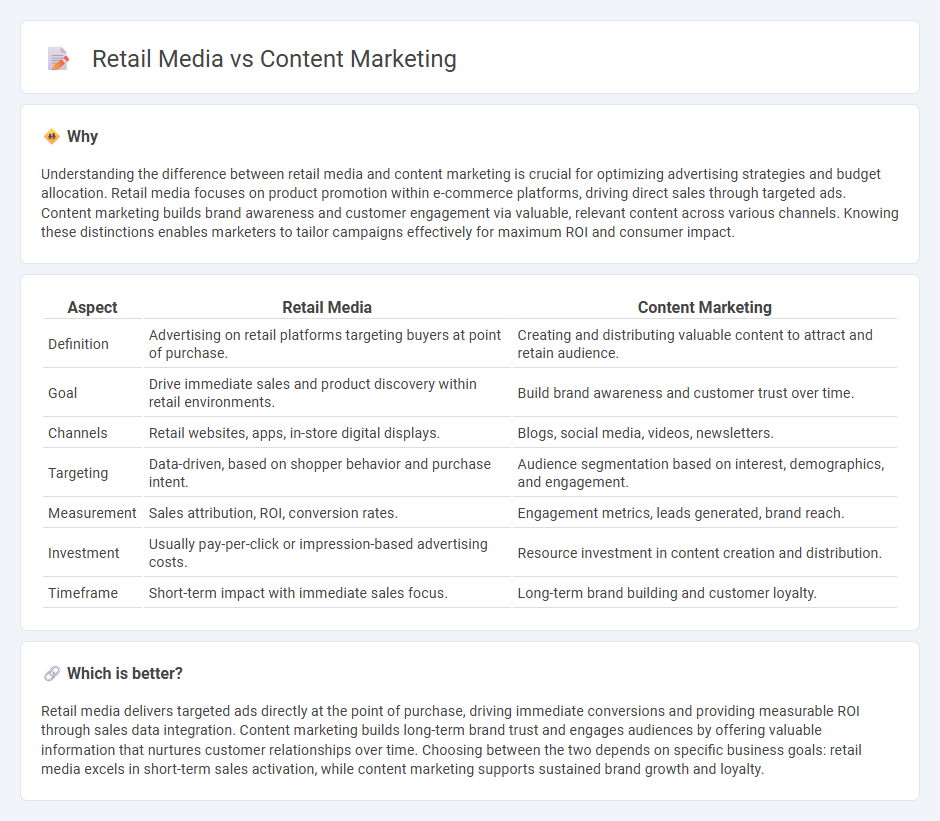The width and height of the screenshot is (940, 821).
Task: Click cell 'Audience segmentation based on interest'
Action: [704, 473]
